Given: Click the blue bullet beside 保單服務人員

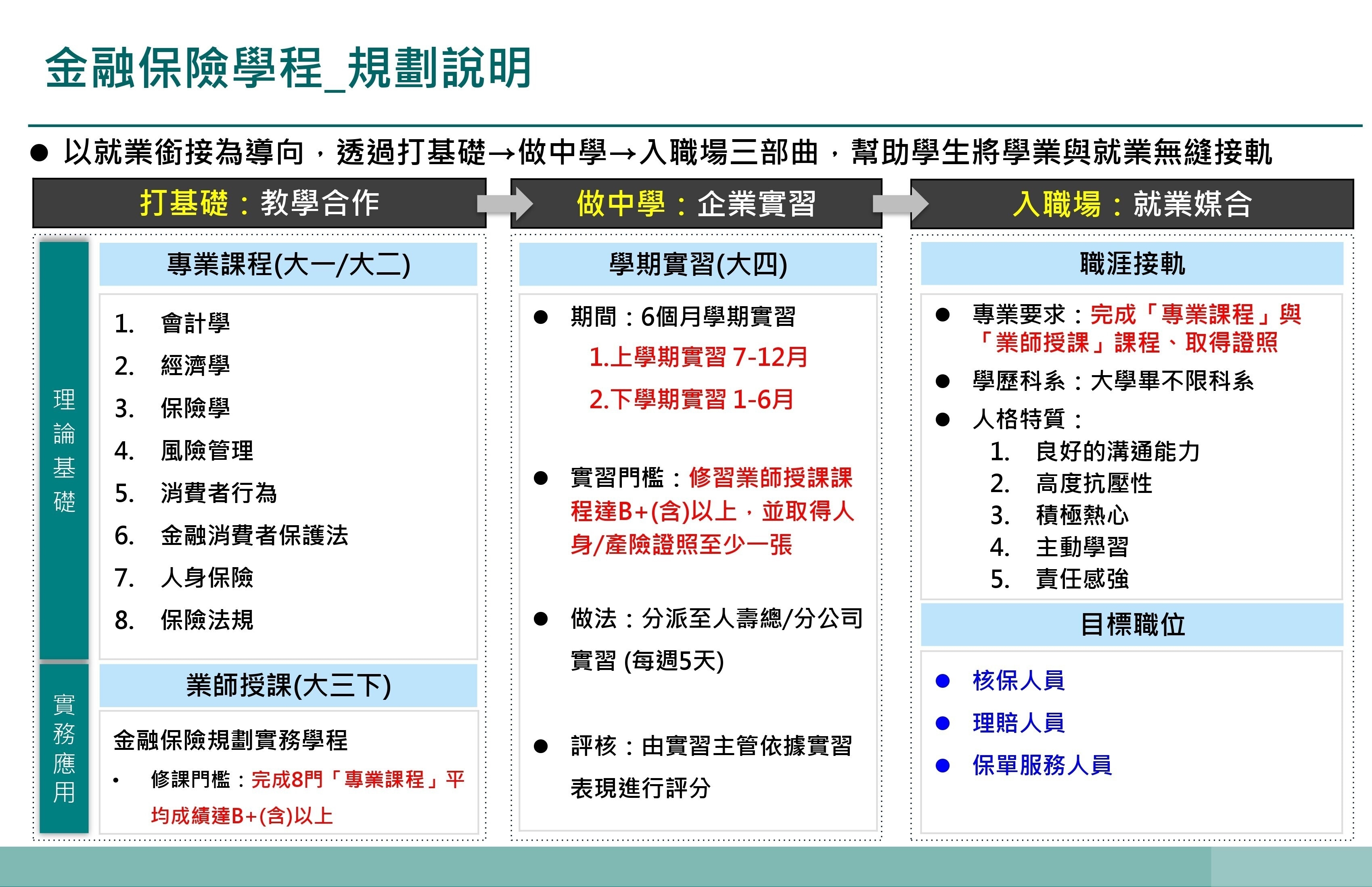Looking at the screenshot, I should [943, 766].
